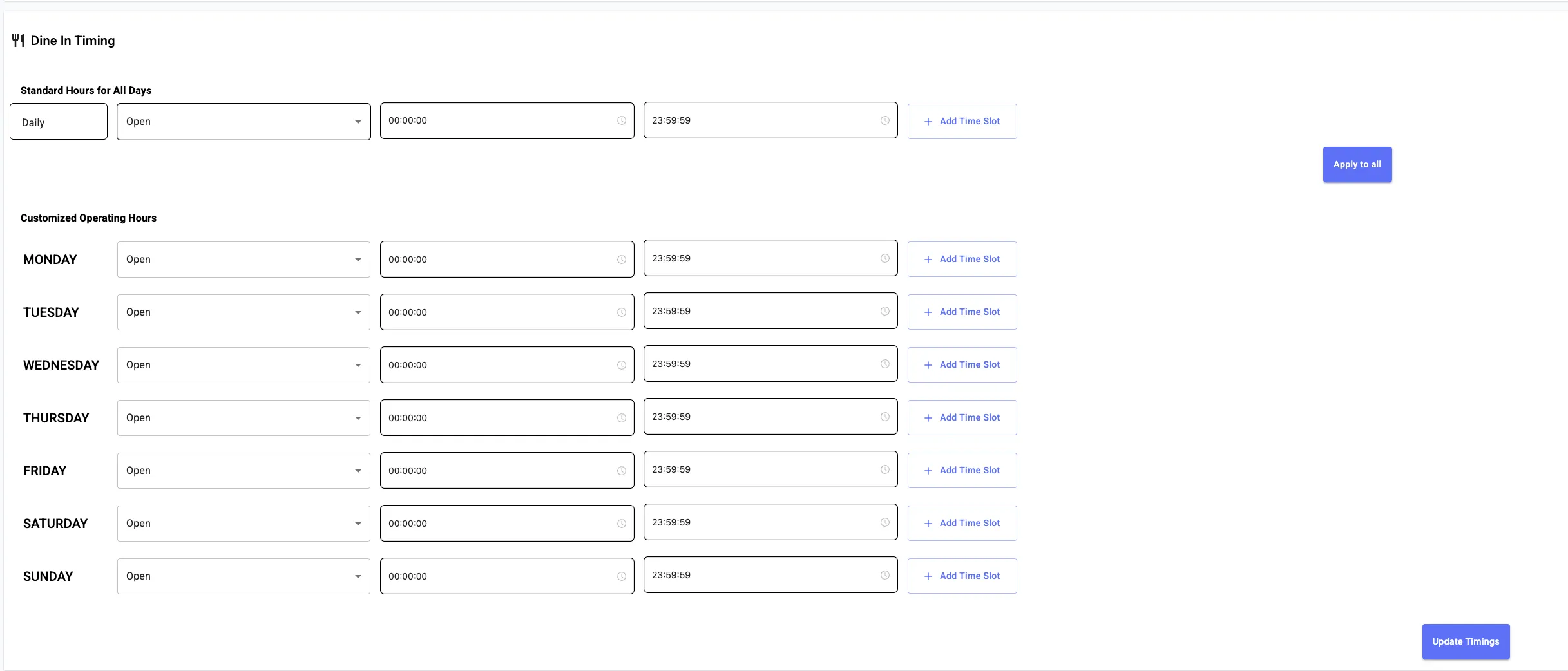Open the Daily status dropdown
The width and height of the screenshot is (1568, 671).
coord(244,122)
